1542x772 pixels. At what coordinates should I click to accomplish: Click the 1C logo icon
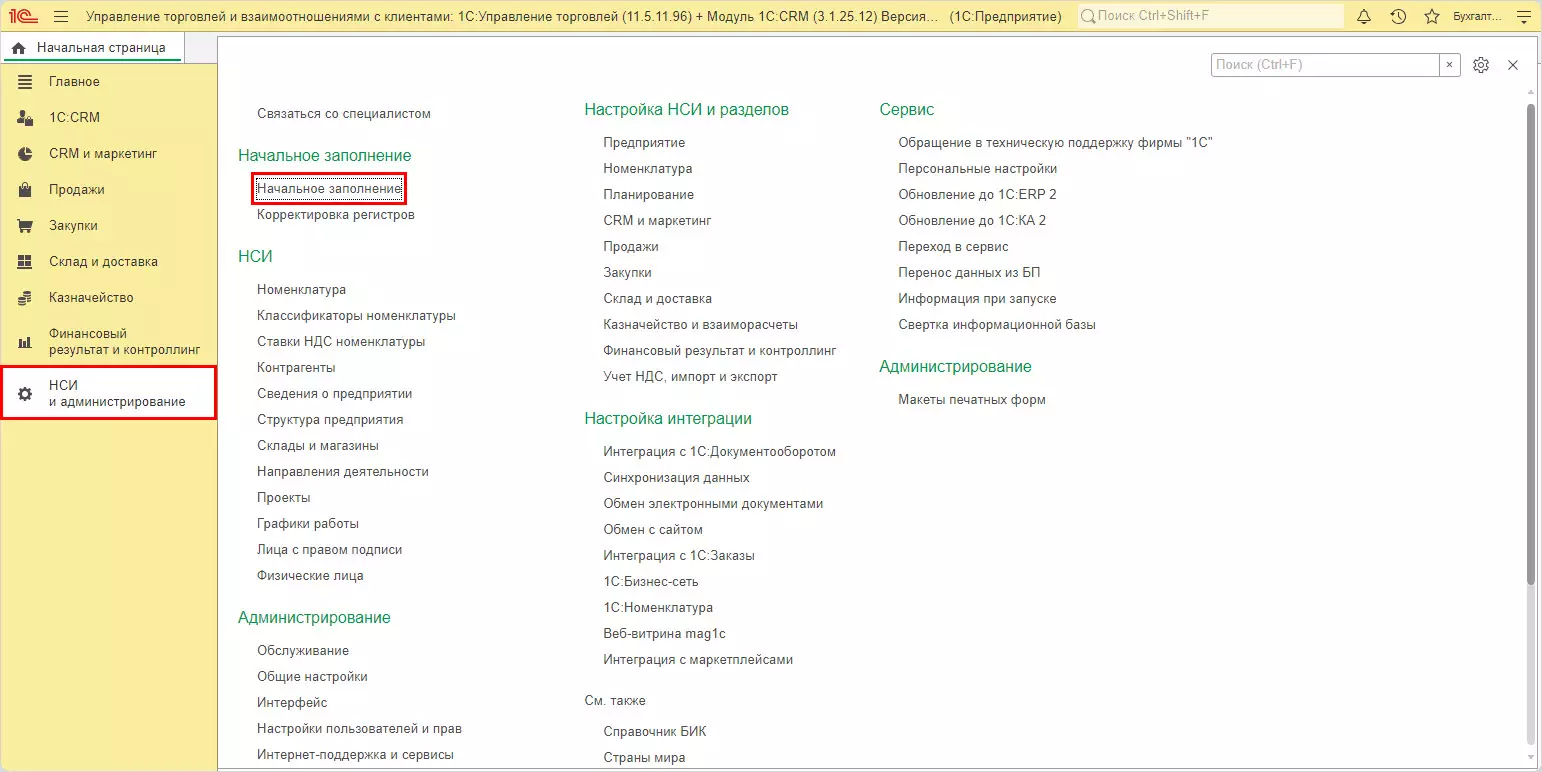[x=24, y=16]
